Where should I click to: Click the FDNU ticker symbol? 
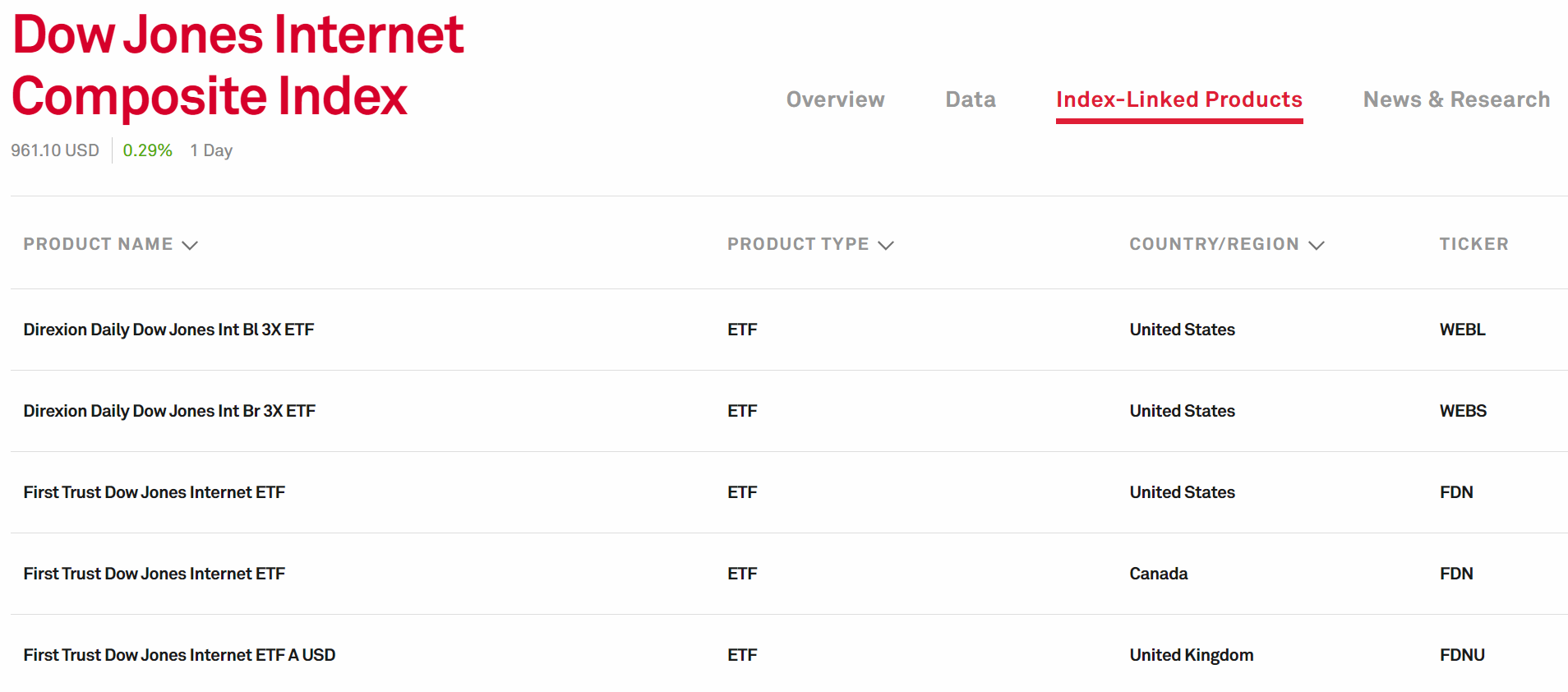coord(1462,655)
